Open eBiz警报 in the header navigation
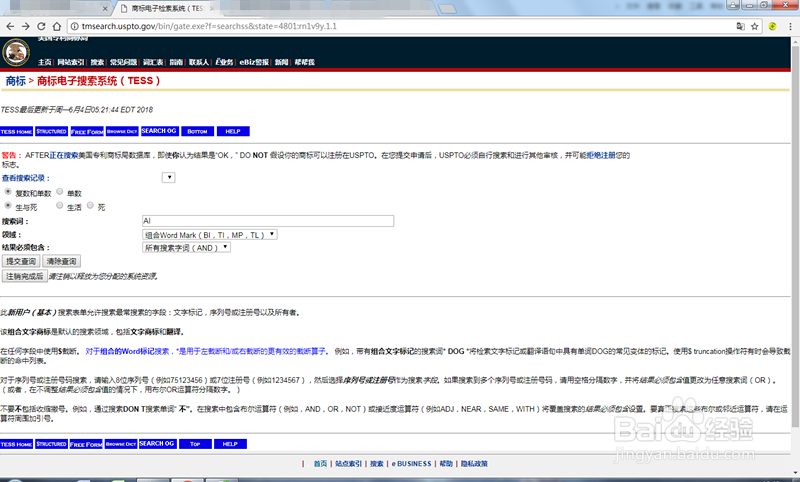 pos(254,62)
